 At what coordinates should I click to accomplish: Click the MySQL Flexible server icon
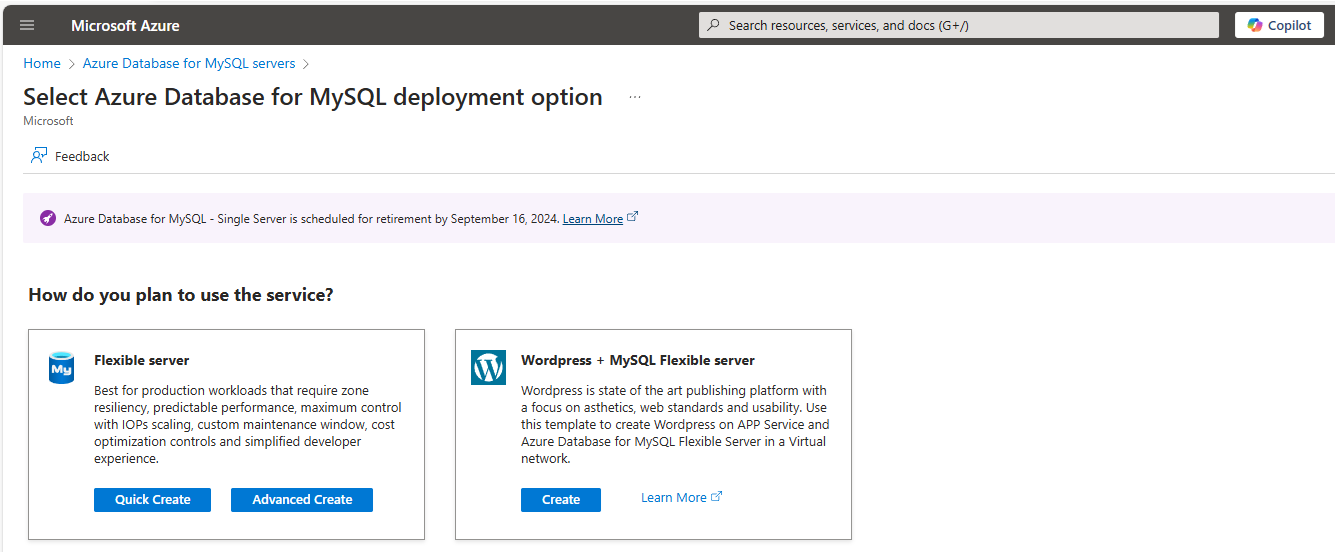pyautogui.click(x=62, y=368)
